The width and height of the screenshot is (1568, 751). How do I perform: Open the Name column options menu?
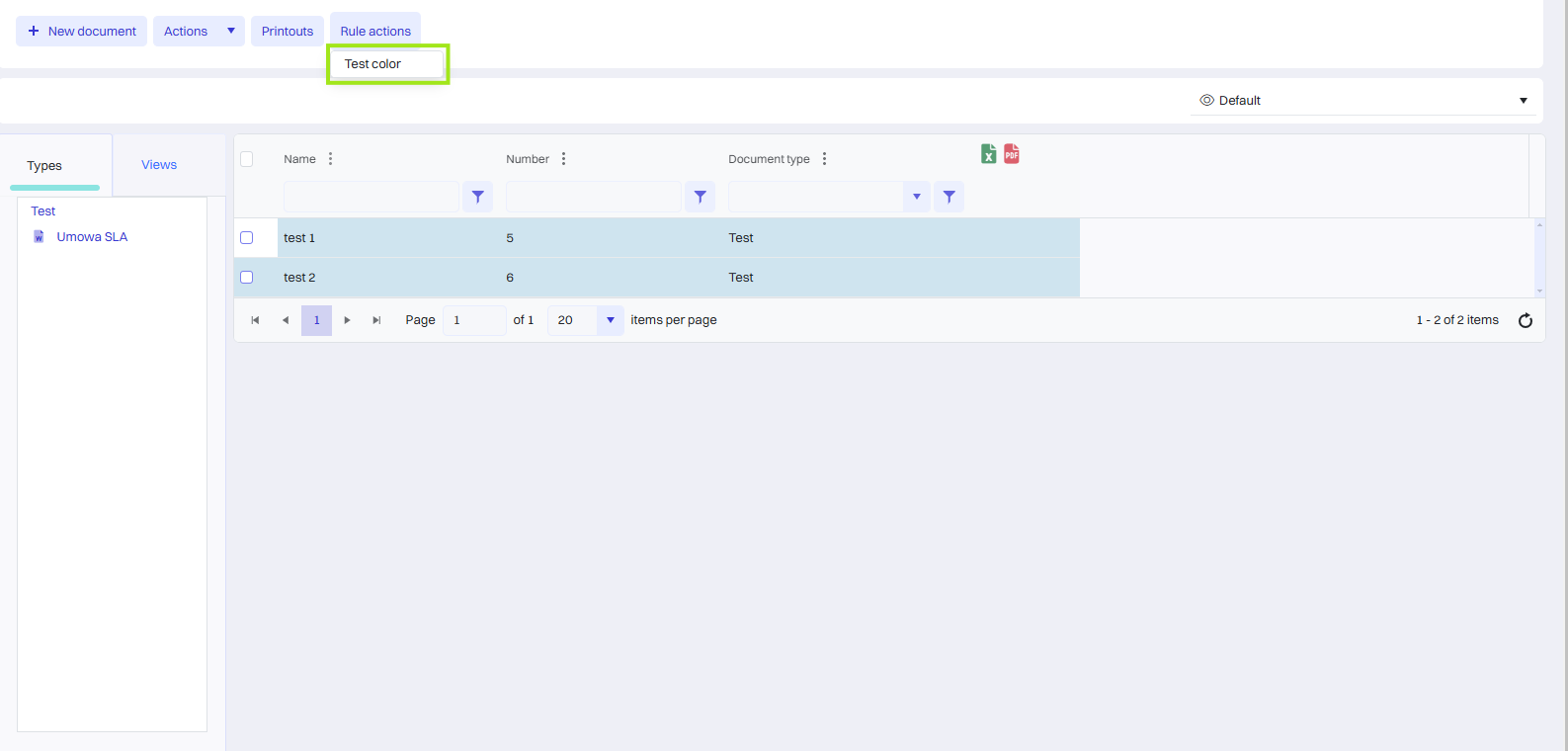[x=330, y=159]
